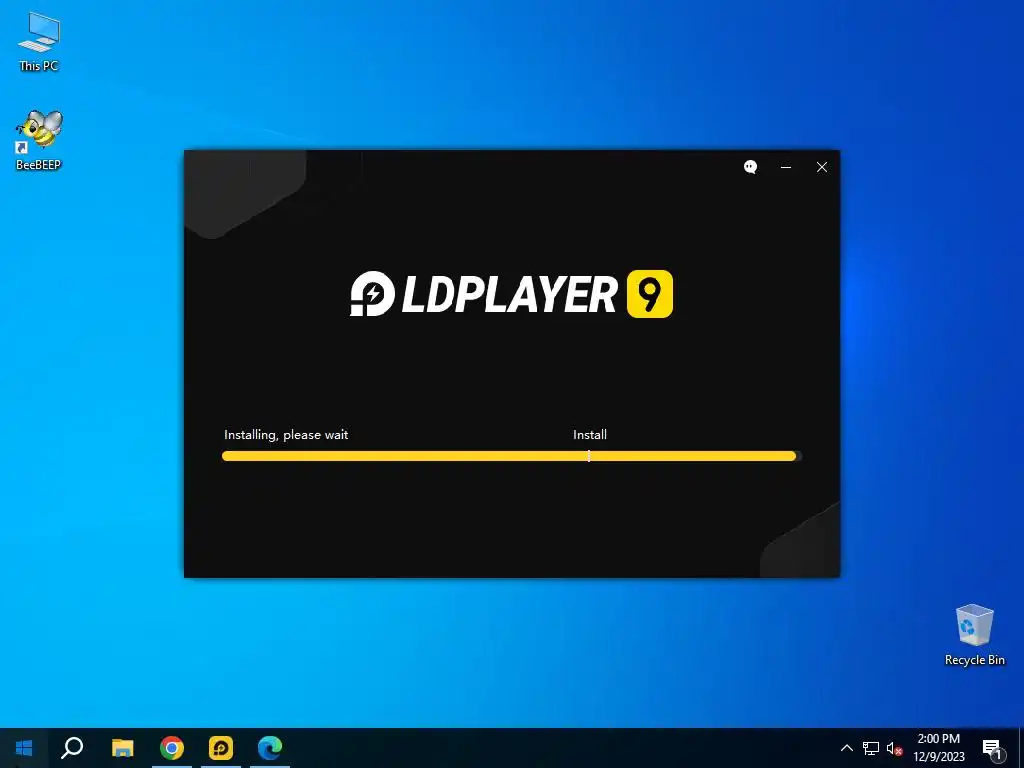Screen dimensions: 1024x768
Task: Open the Action Center notifications icon
Action: (992, 748)
